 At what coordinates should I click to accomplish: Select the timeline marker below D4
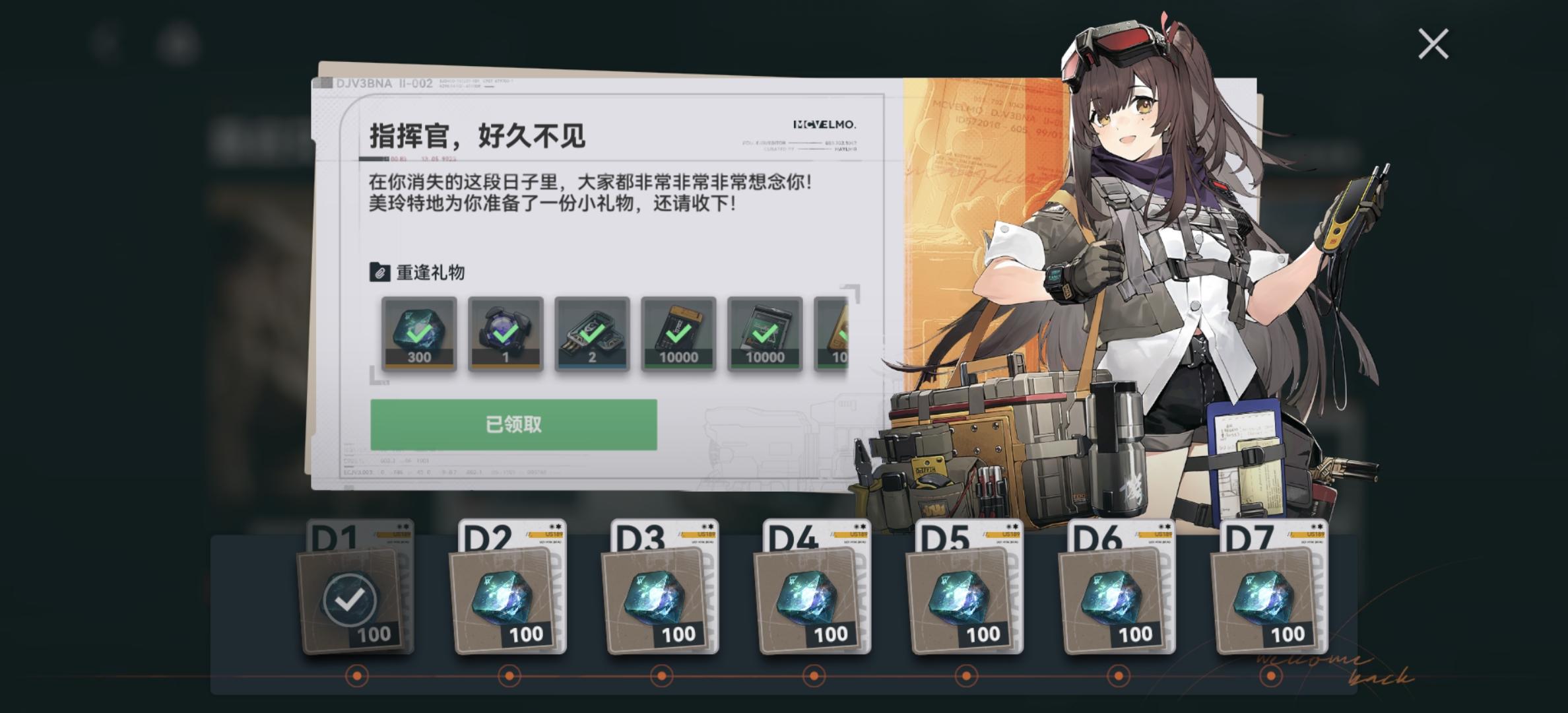tap(814, 676)
